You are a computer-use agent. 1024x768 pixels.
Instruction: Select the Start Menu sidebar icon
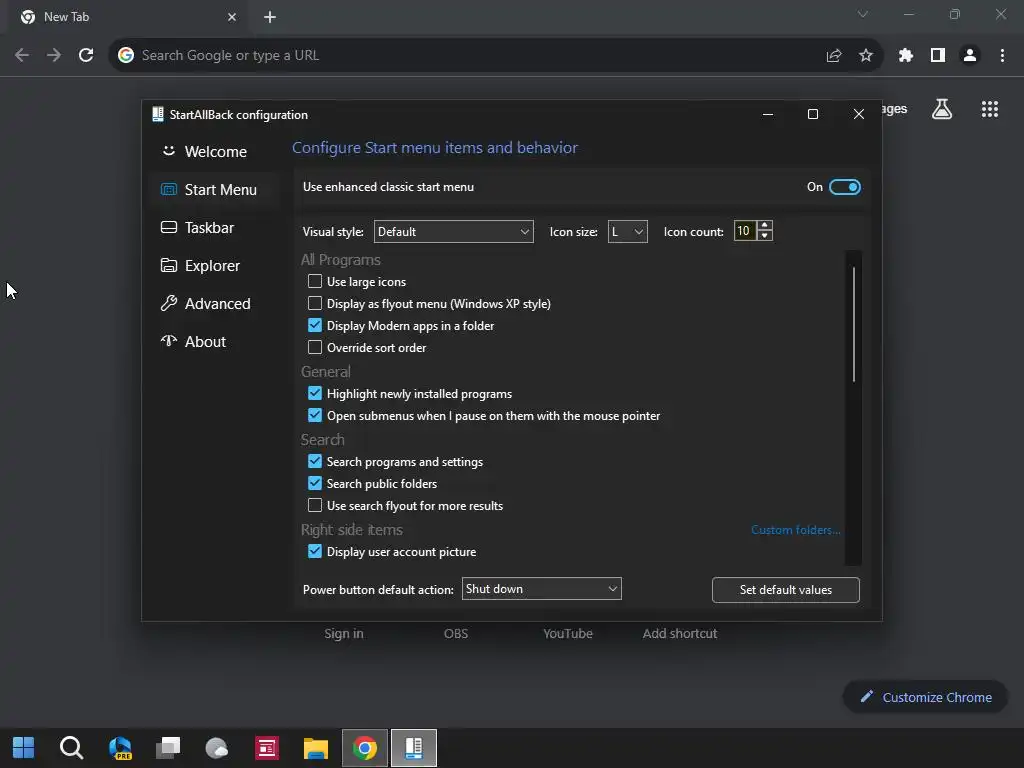[x=168, y=189]
